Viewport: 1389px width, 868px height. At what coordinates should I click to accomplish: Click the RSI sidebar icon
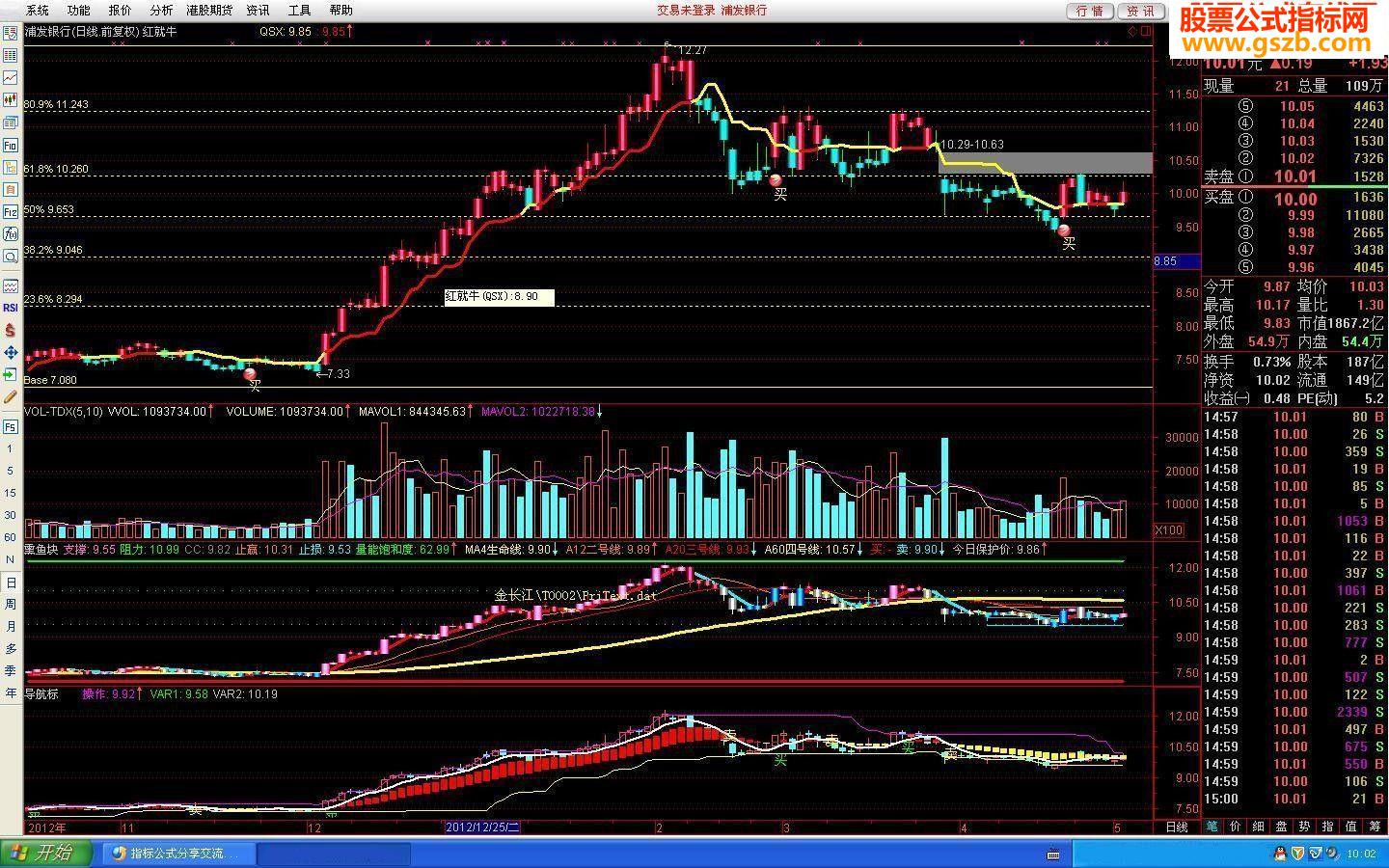(11, 308)
